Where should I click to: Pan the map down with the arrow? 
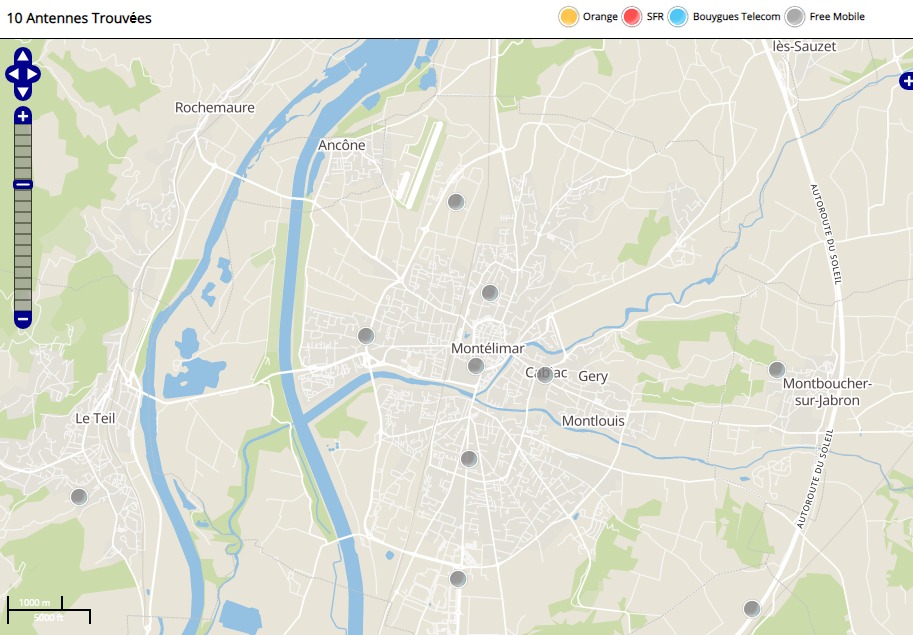(23, 91)
